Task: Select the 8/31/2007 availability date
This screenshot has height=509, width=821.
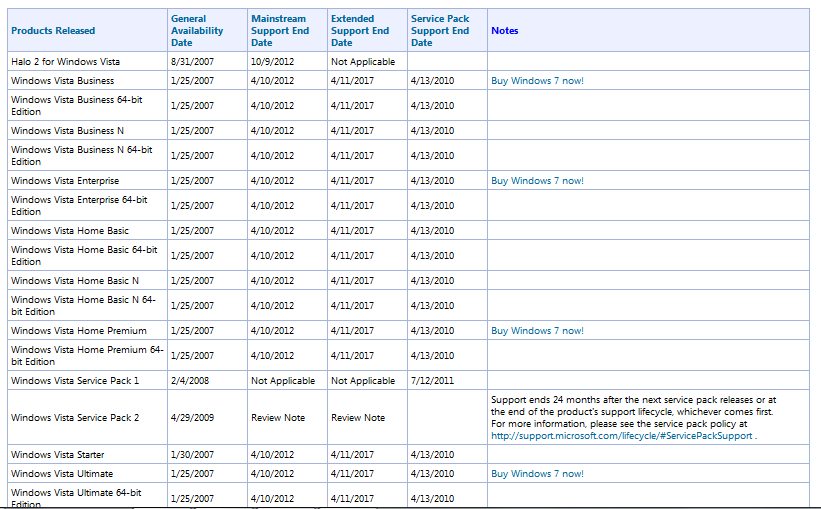Action: pyautogui.click(x=192, y=62)
